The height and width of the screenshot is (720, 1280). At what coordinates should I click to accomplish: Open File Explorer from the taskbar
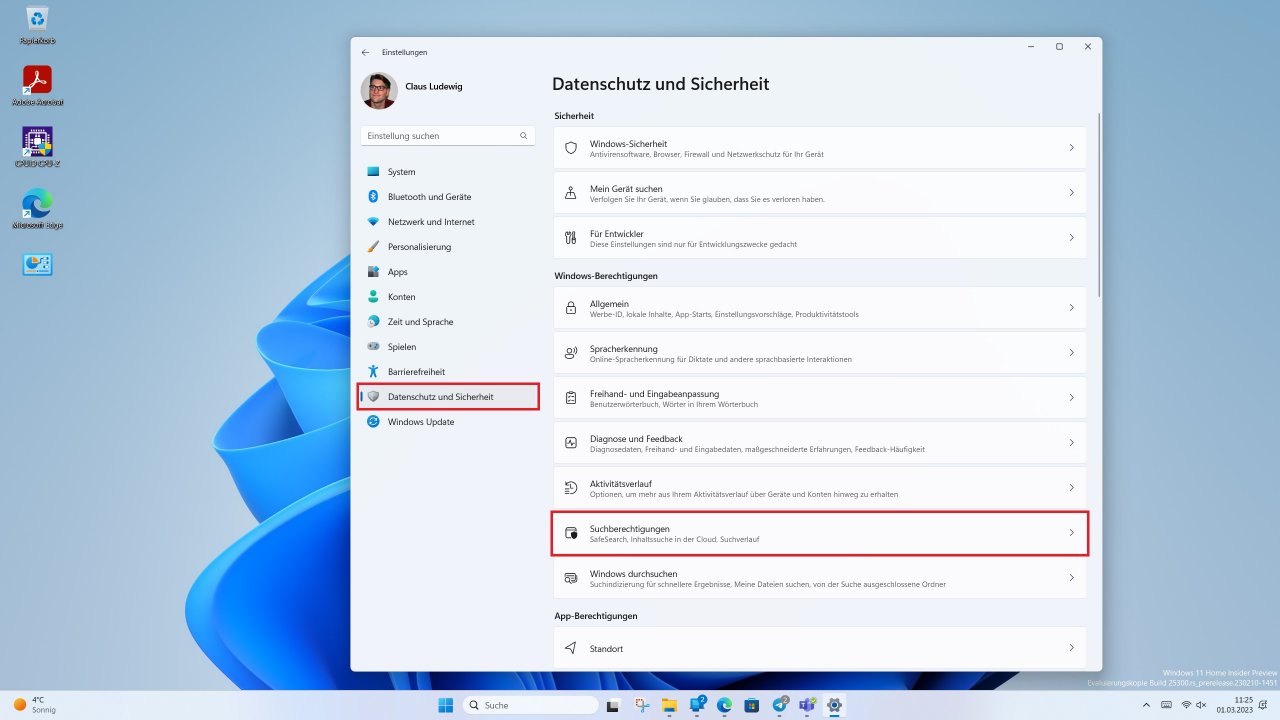669,705
